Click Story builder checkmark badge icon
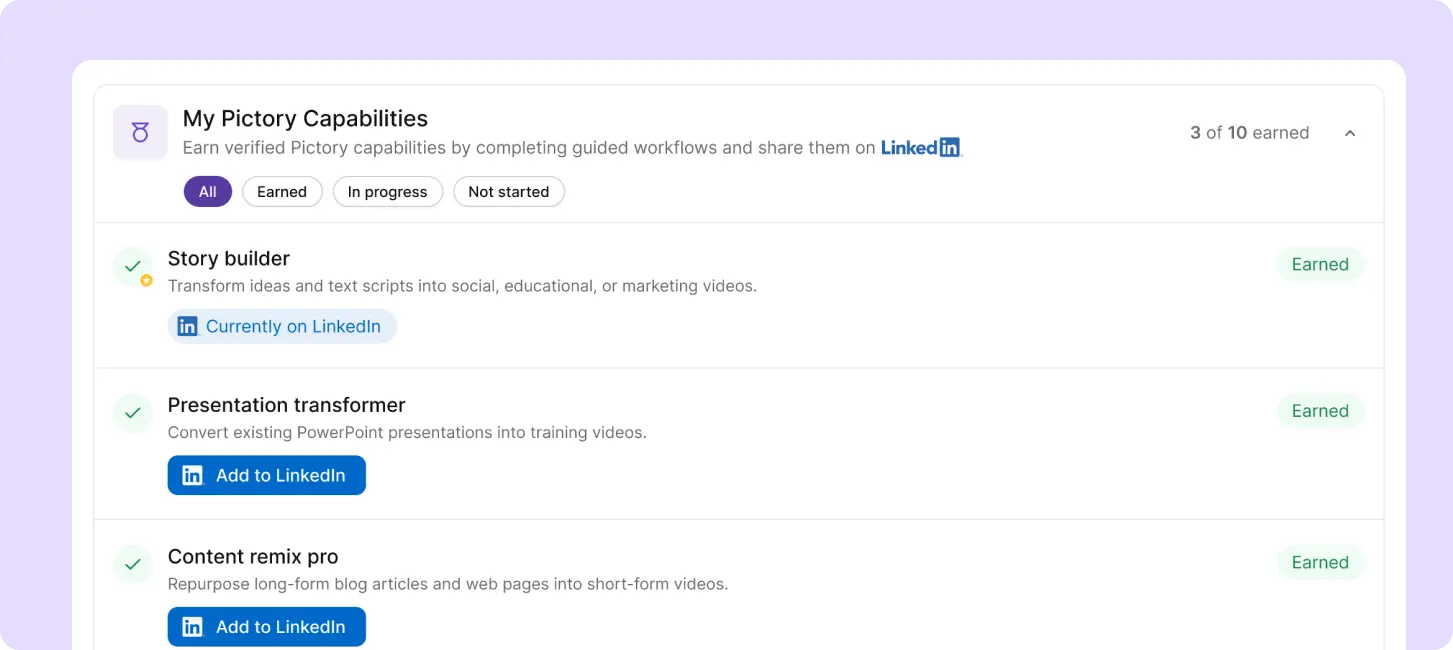This screenshot has width=1453, height=650. coord(133,267)
